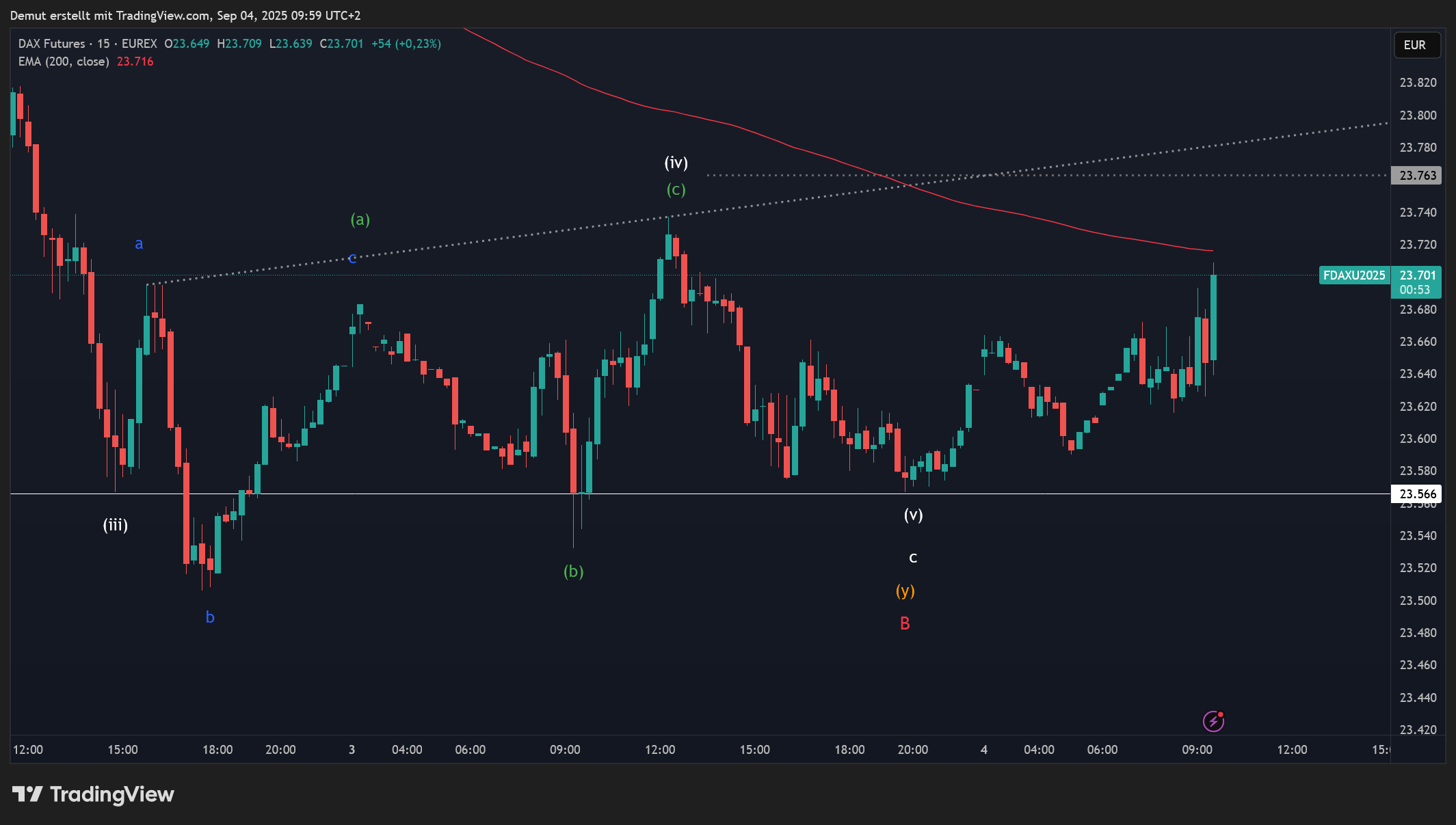Select the green (b) wave label

(573, 571)
